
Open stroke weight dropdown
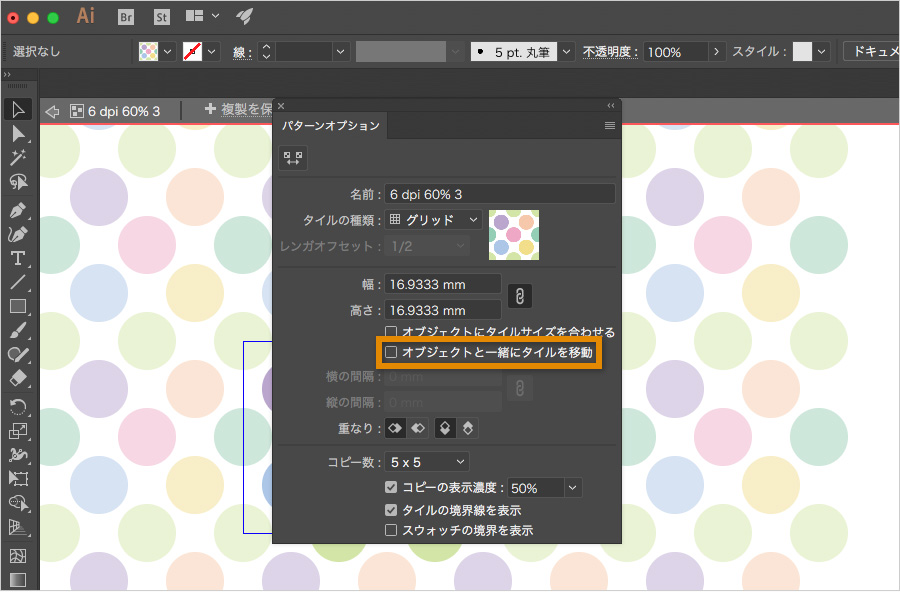pos(340,52)
